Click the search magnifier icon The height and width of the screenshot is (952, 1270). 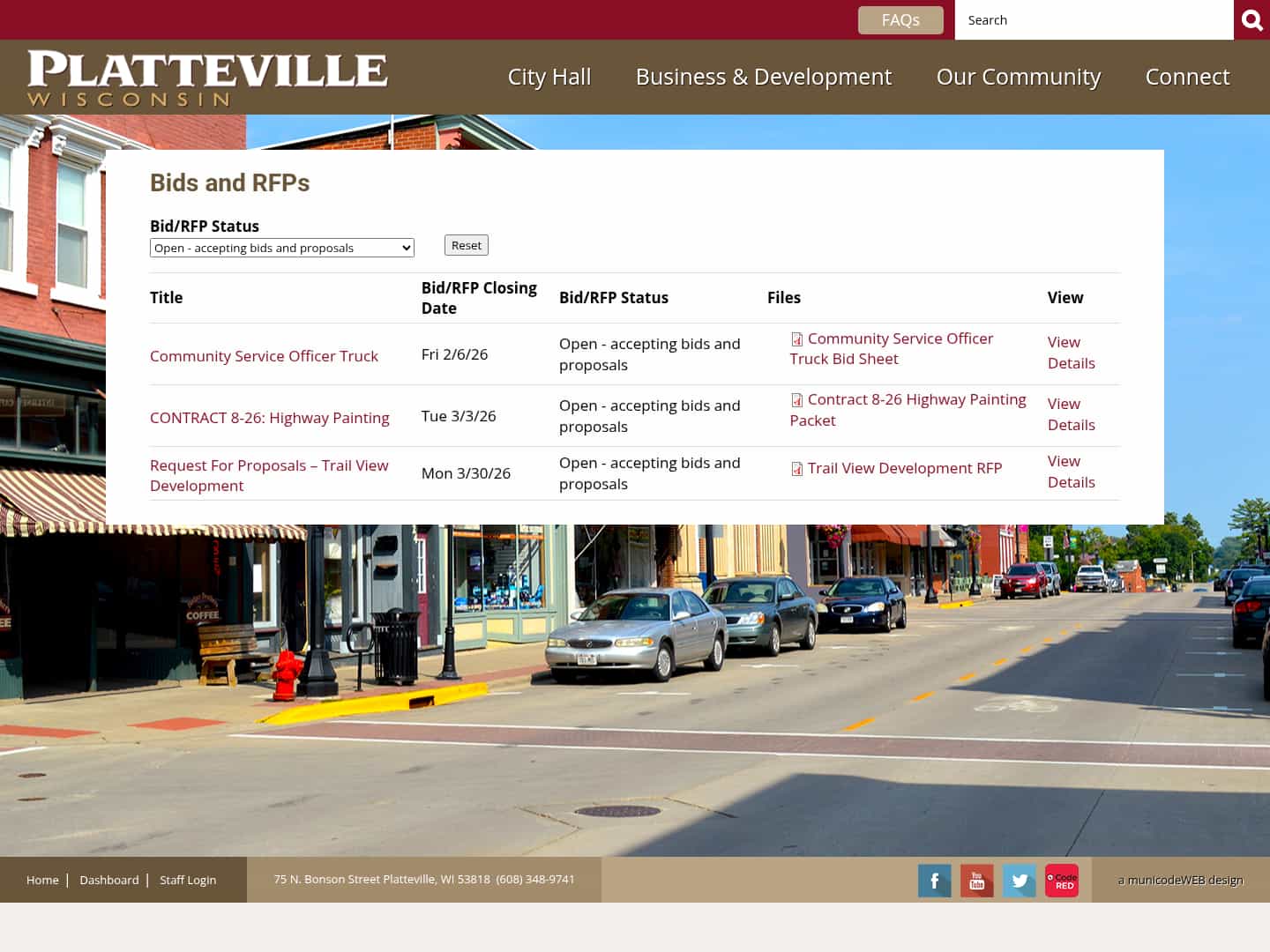1251,19
